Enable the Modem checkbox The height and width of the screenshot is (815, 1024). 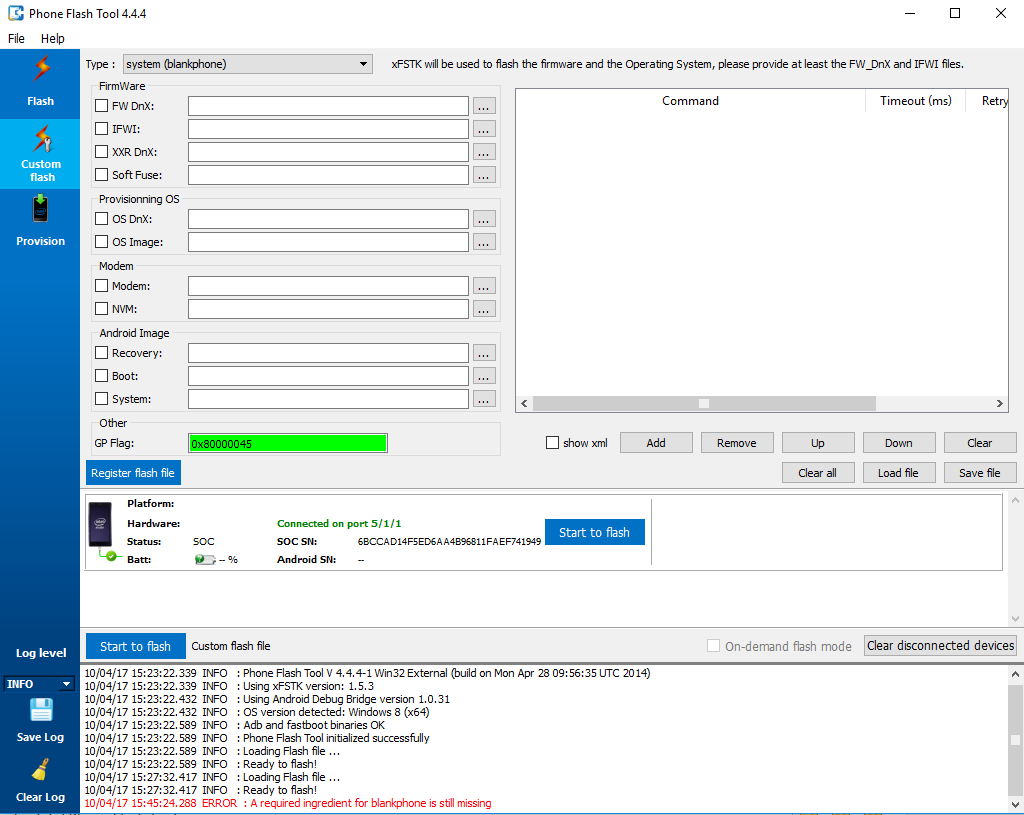click(x=101, y=285)
